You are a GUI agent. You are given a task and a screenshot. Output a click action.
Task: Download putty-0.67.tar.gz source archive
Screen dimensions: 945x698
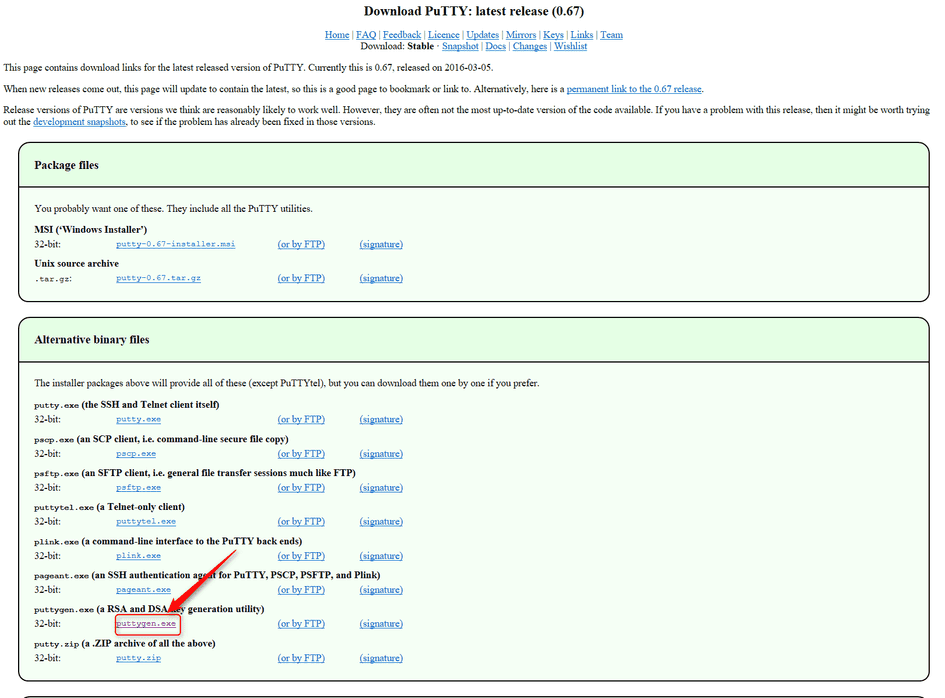click(158, 278)
